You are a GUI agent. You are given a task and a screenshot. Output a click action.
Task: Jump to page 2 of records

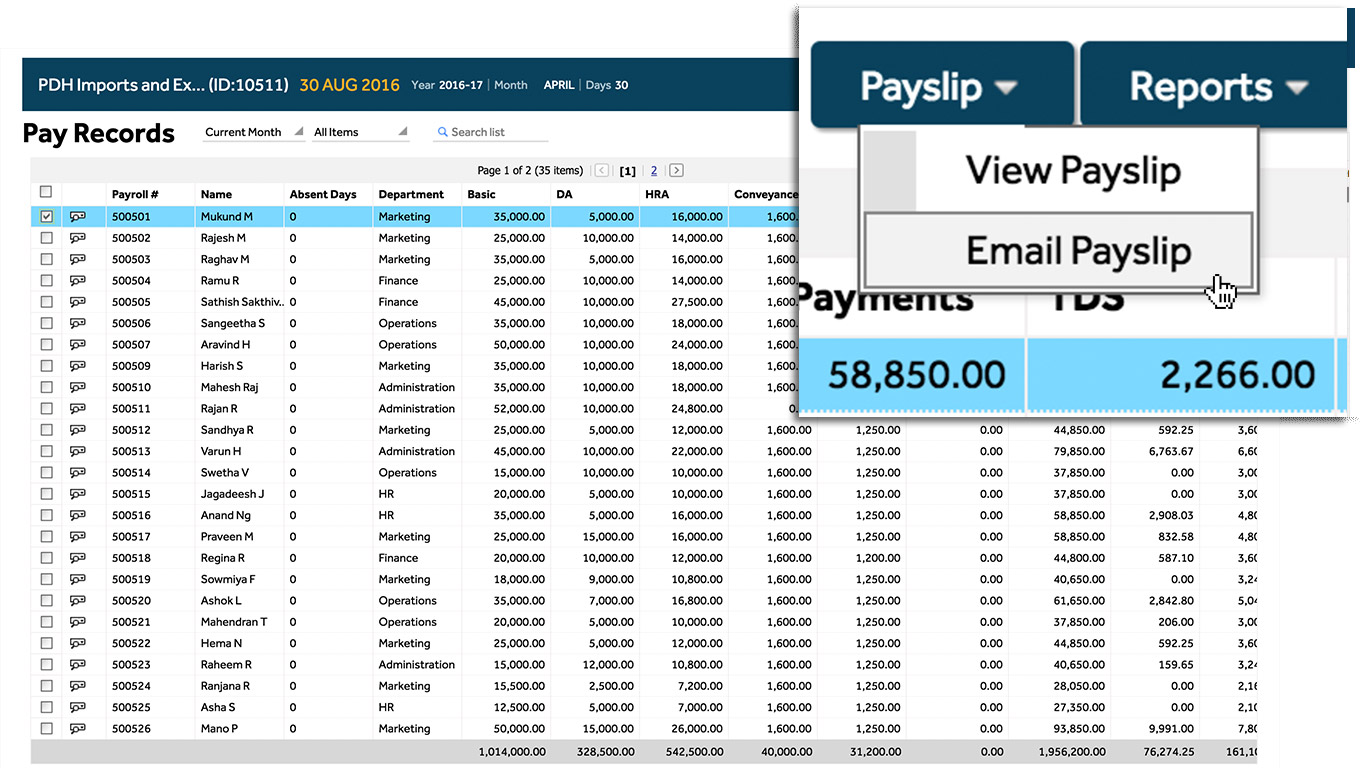(x=654, y=171)
